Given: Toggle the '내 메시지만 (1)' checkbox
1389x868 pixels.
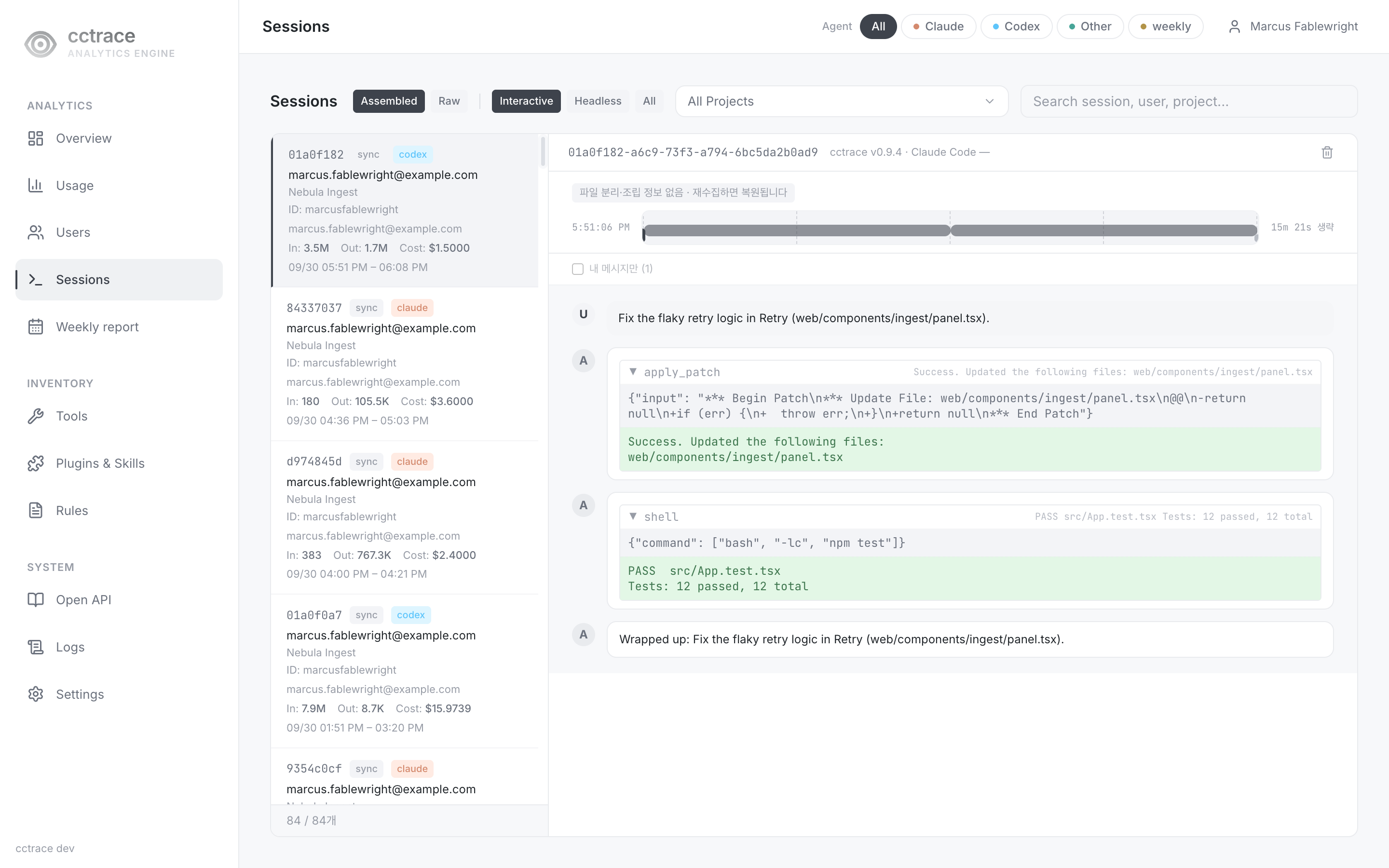Looking at the screenshot, I should click(577, 269).
